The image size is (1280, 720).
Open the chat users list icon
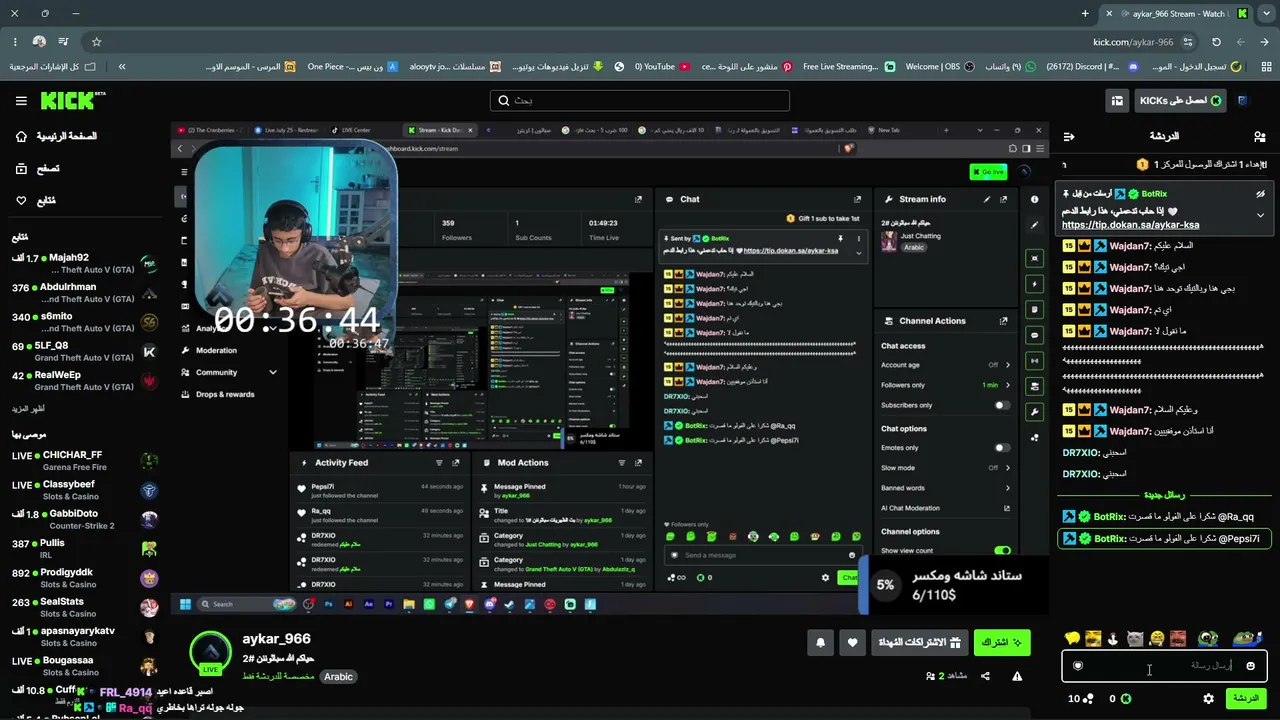point(1259,136)
